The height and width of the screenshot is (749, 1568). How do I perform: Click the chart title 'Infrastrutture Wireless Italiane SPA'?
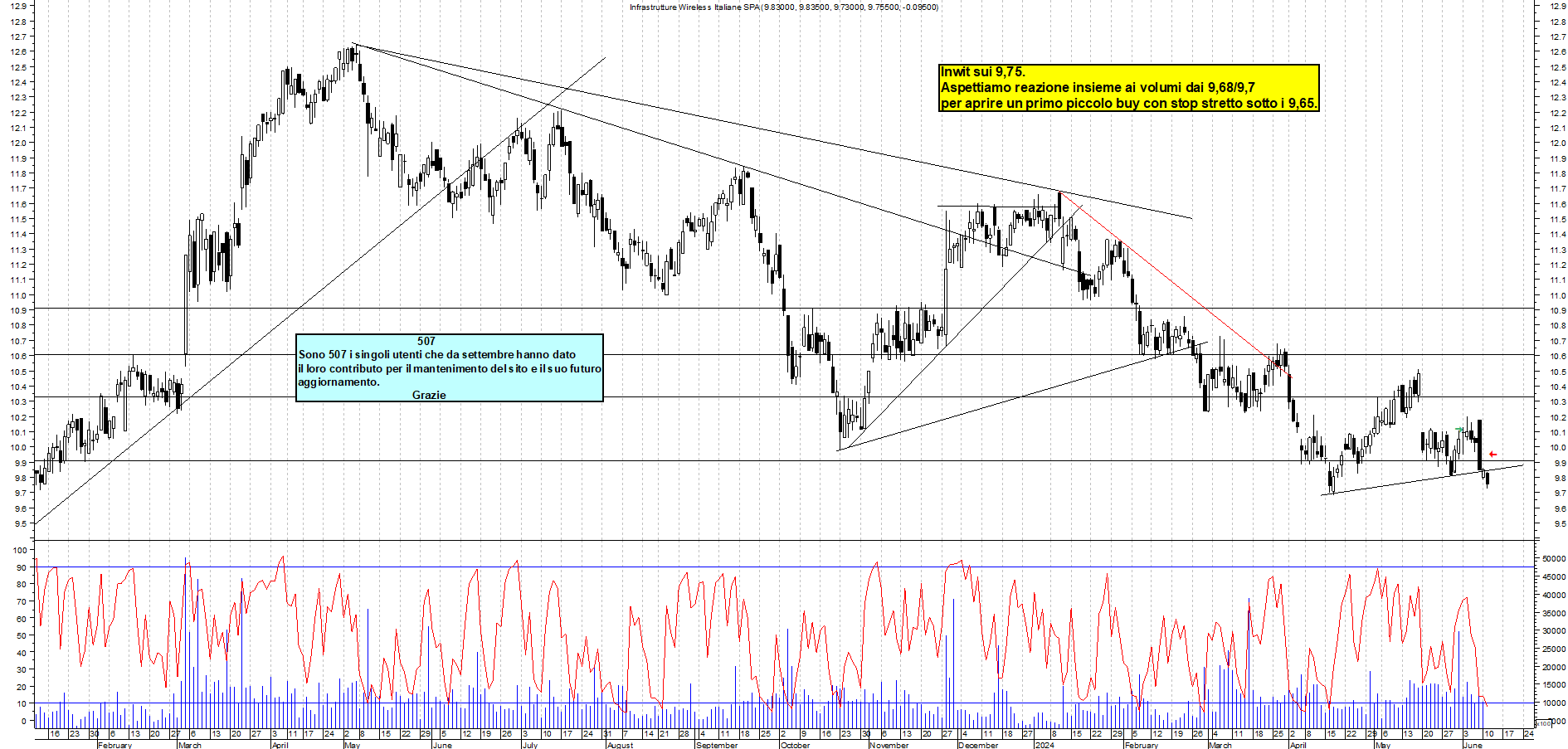[694, 7]
